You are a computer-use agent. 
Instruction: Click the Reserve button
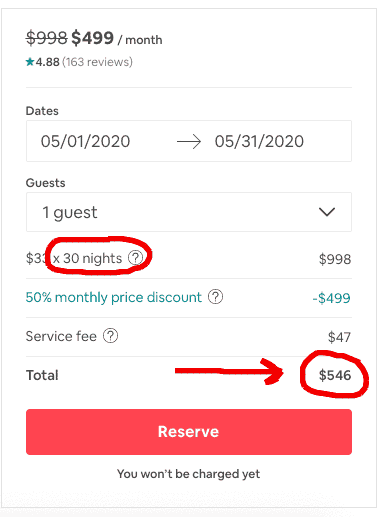coord(189,432)
